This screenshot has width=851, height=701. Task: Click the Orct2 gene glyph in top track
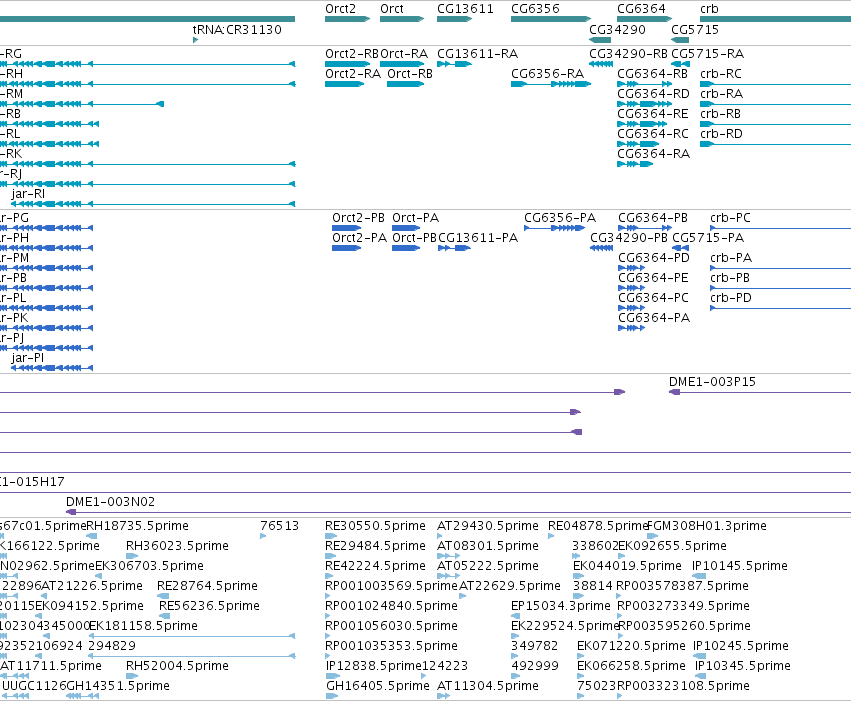click(x=347, y=19)
